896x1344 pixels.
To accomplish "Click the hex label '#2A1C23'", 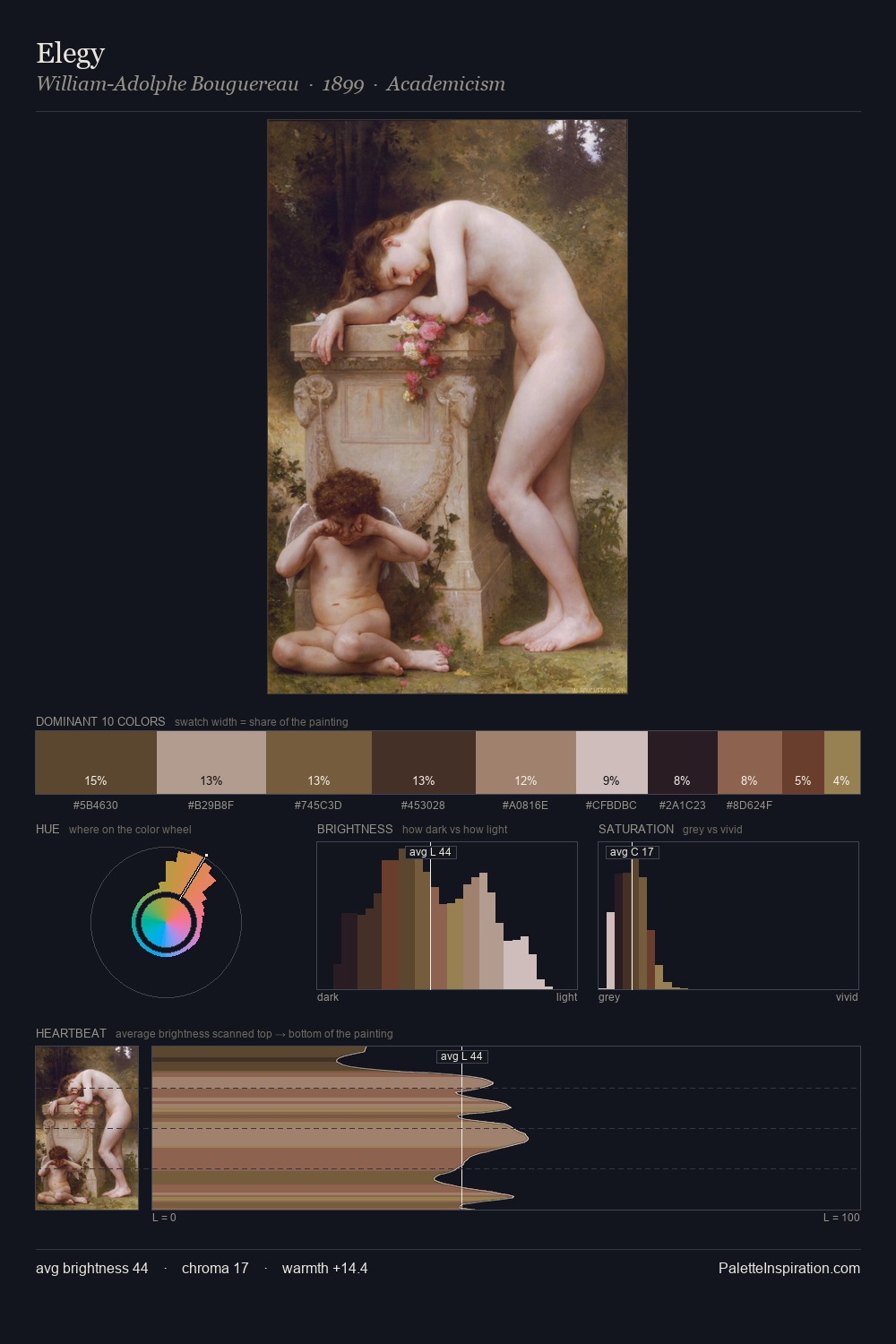I will point(682,805).
